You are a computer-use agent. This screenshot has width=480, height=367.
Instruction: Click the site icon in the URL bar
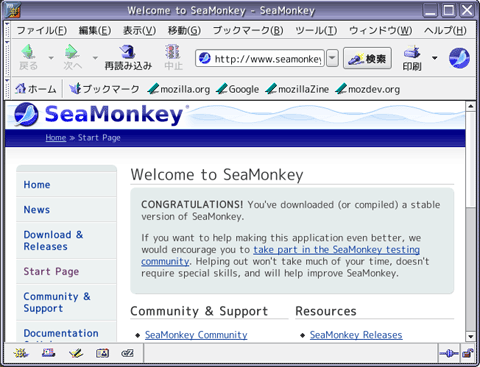click(205, 58)
